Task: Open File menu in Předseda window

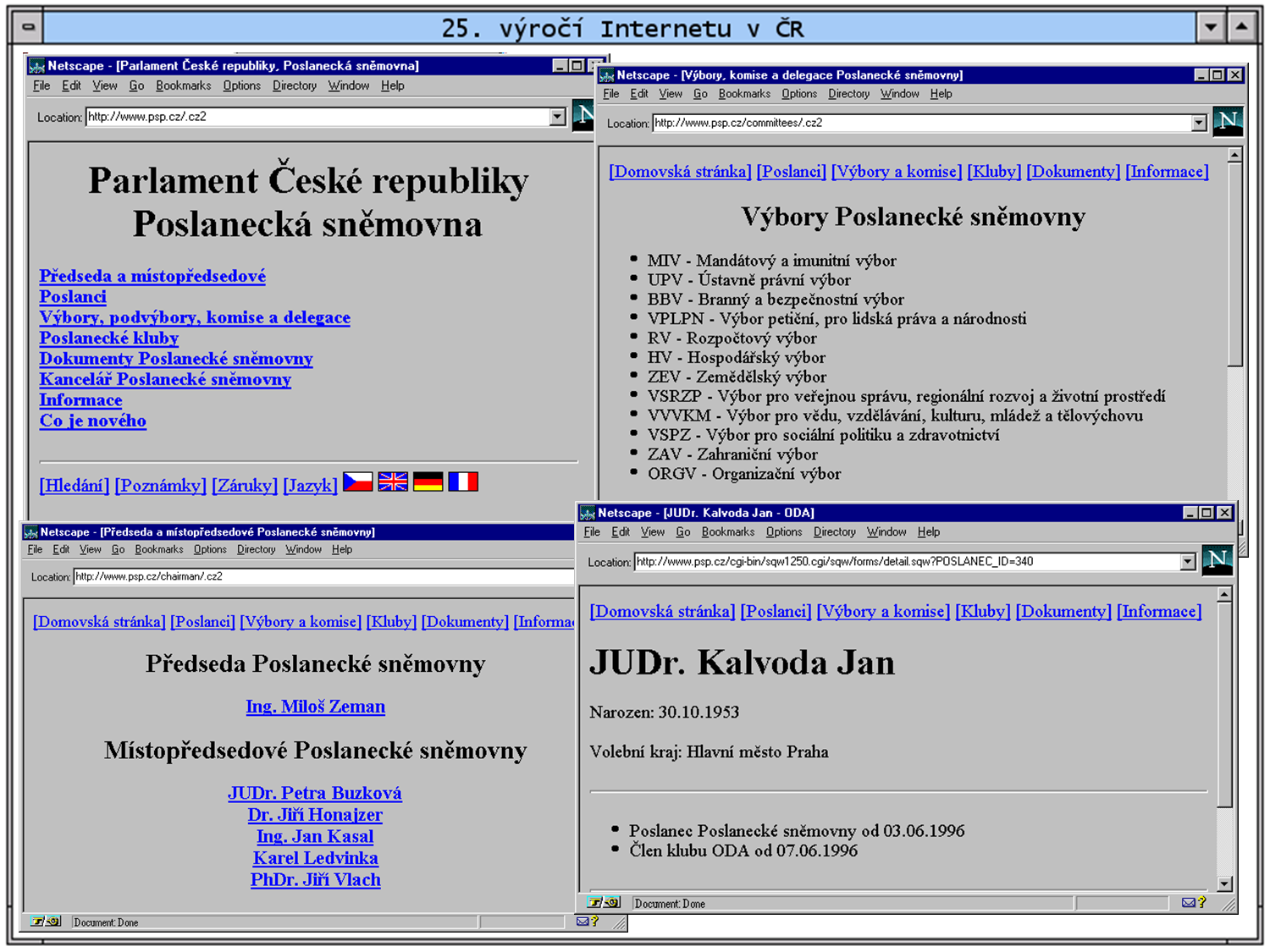Action: point(35,549)
